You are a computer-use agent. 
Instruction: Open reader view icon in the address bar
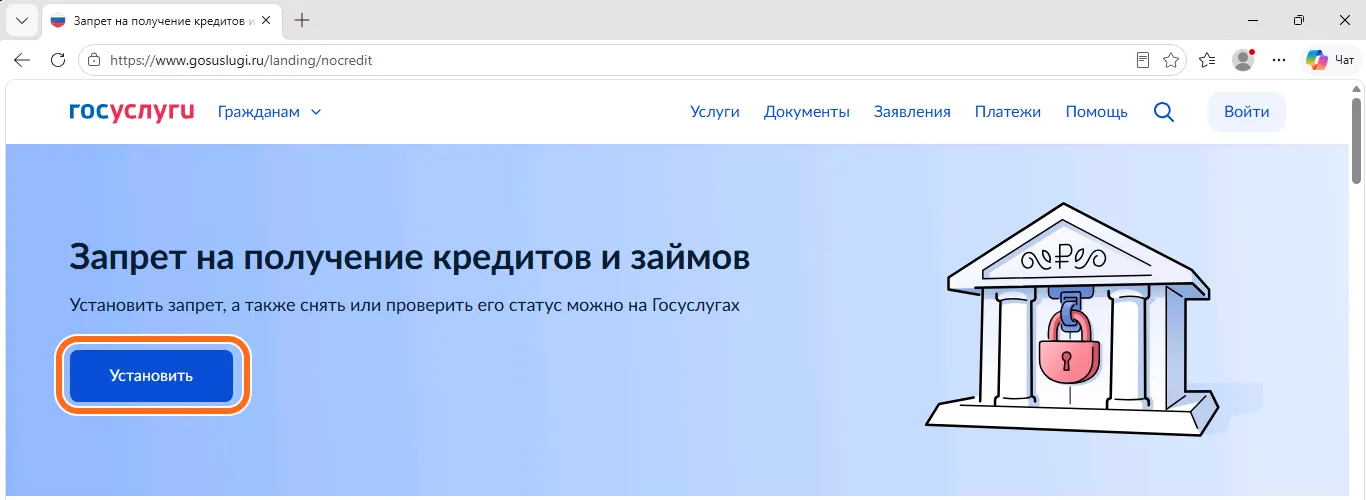pyautogui.click(x=1143, y=60)
